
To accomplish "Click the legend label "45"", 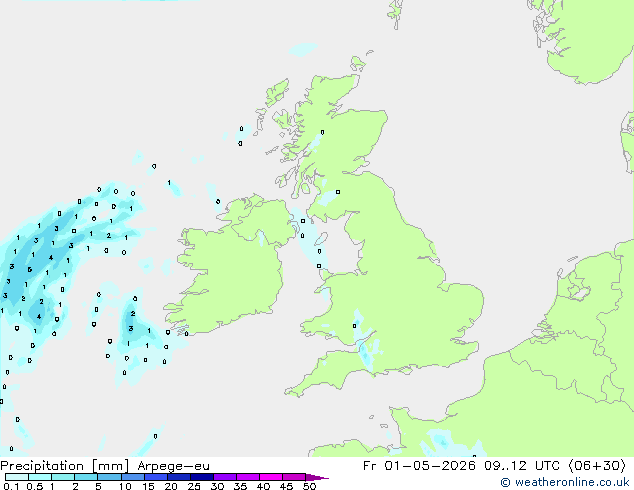I will click(x=286, y=486).
